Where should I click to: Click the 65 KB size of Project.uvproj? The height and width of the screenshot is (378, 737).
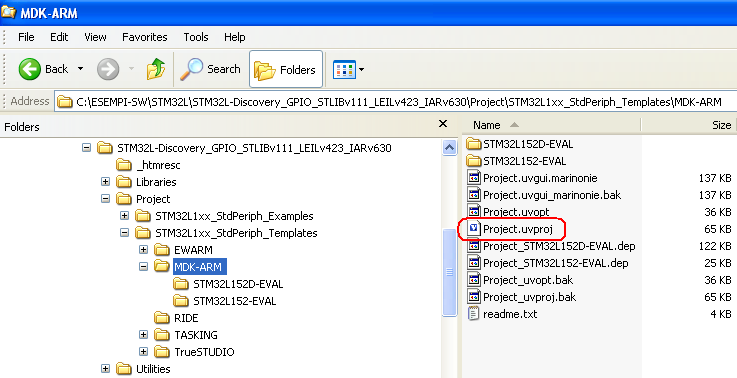pyautogui.click(x=717, y=229)
